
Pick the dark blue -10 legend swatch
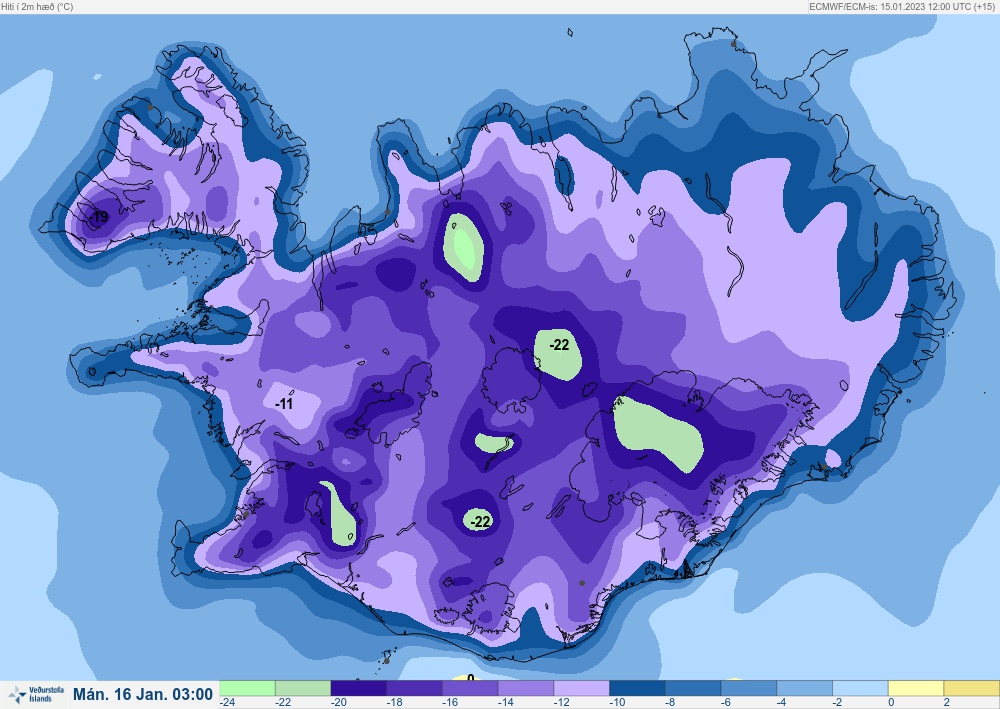tap(637, 688)
